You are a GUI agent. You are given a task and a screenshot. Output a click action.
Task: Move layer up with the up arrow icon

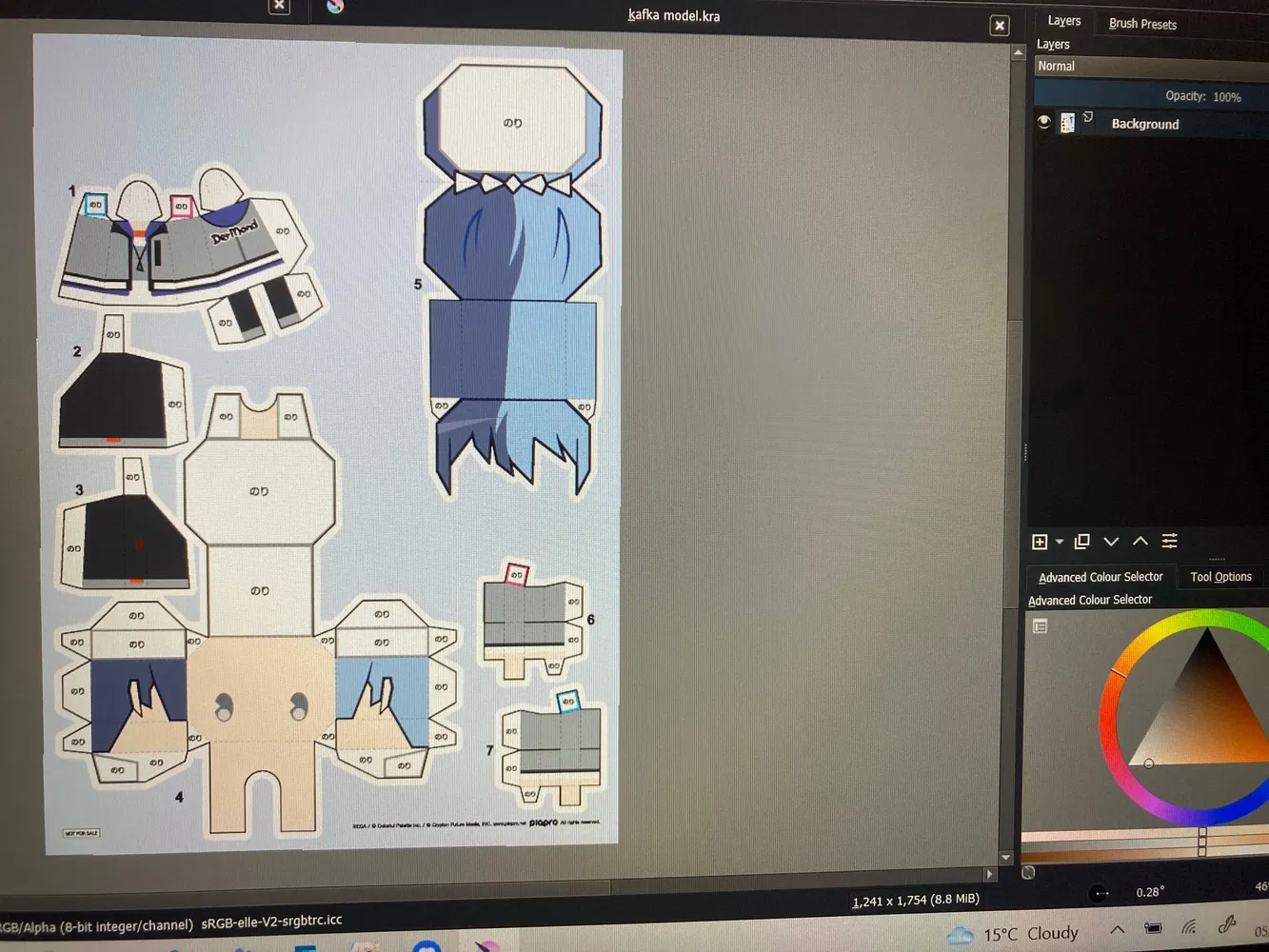point(1140,541)
